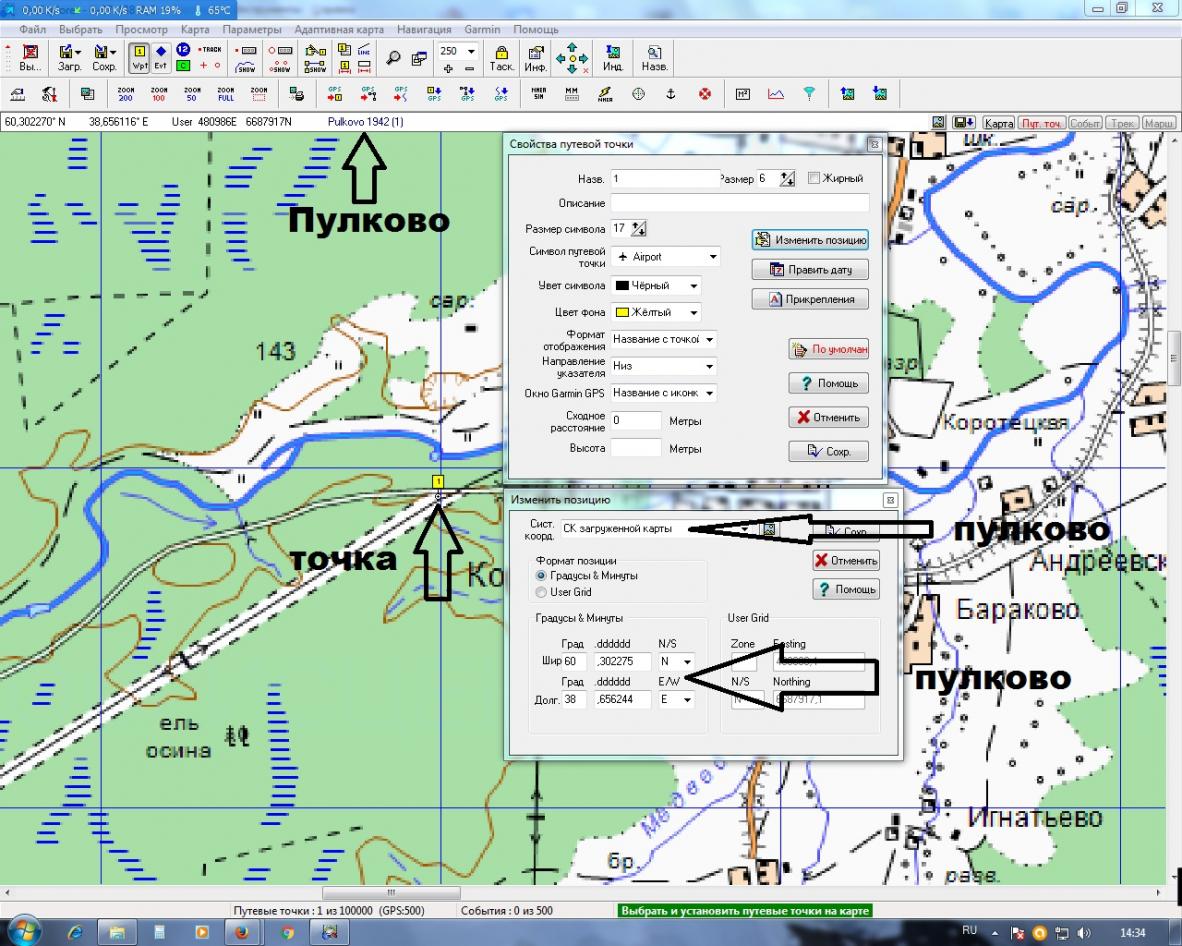Set map zoom with ZOOM 100 icon
Viewport: 1182px width, 946px height.
pyautogui.click(x=158, y=94)
